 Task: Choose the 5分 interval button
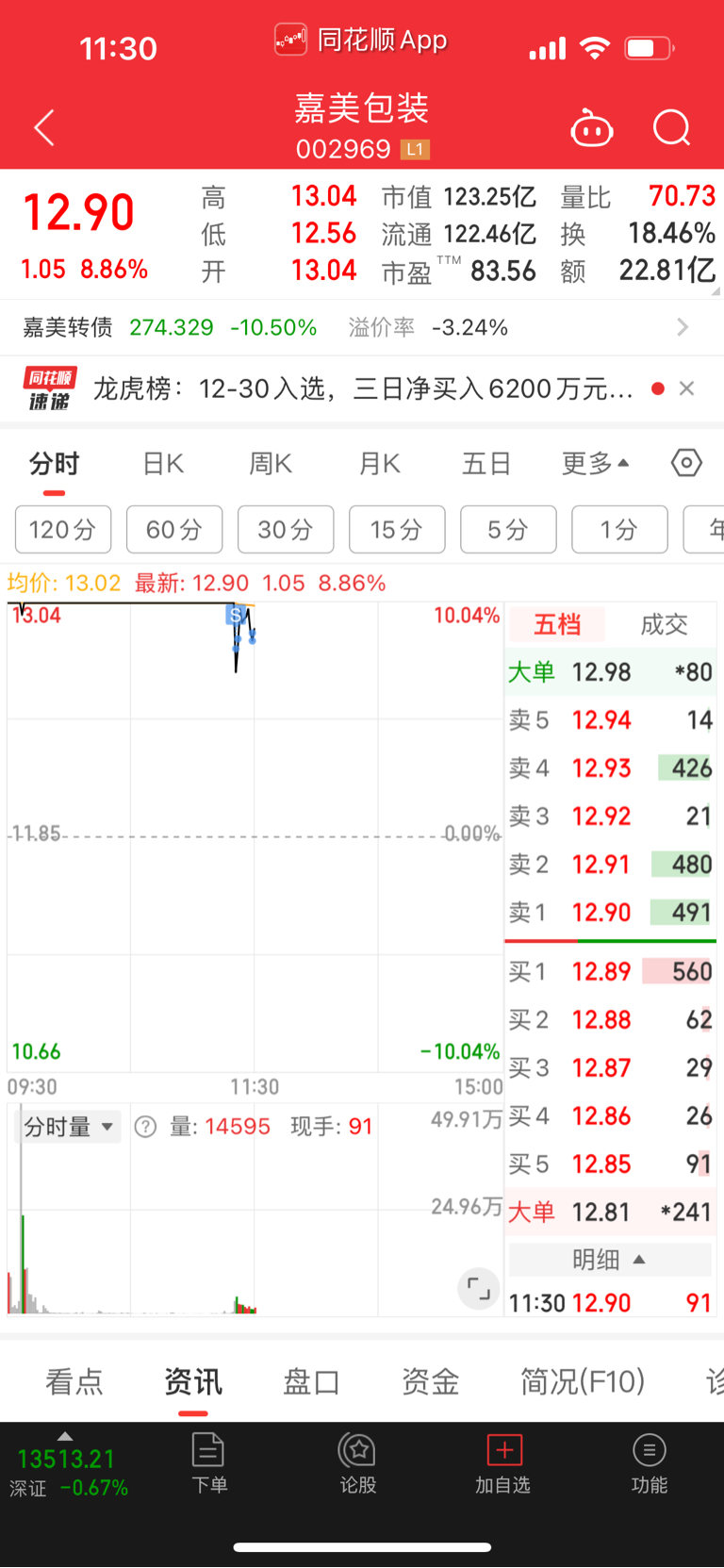point(508,529)
